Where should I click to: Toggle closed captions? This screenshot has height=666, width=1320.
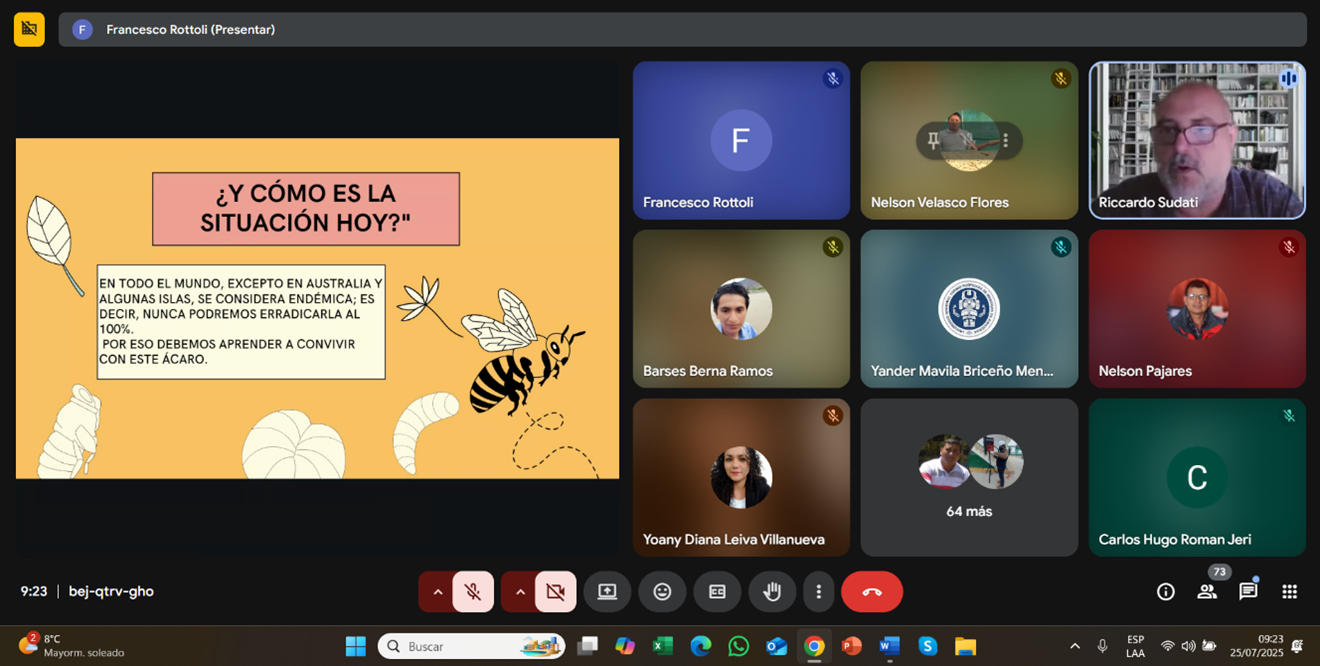tap(717, 592)
